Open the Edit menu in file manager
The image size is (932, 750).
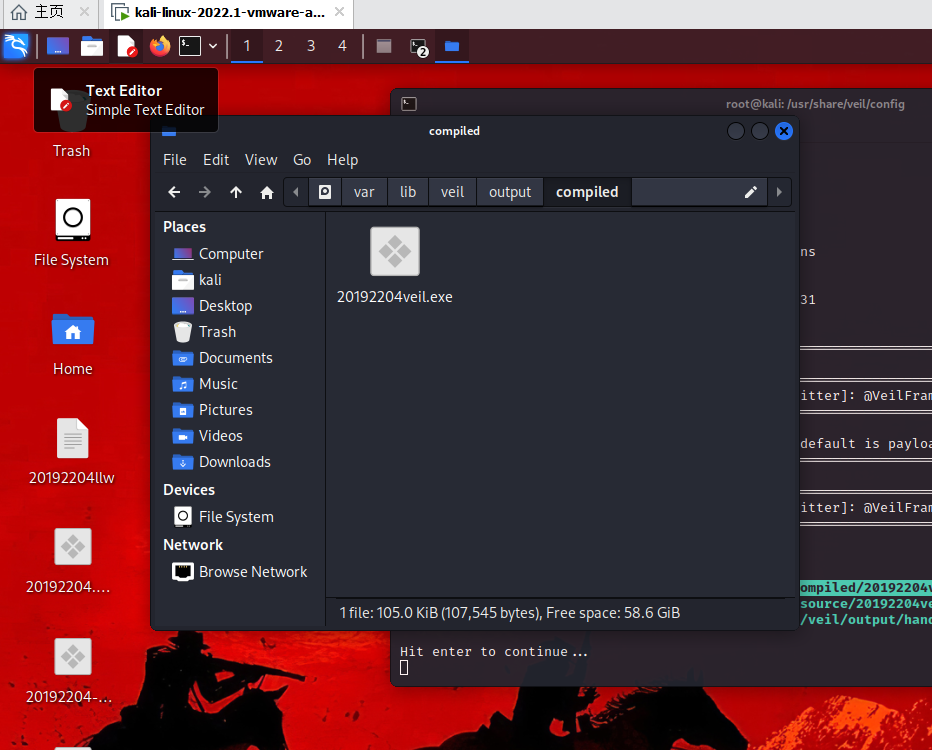(216, 160)
